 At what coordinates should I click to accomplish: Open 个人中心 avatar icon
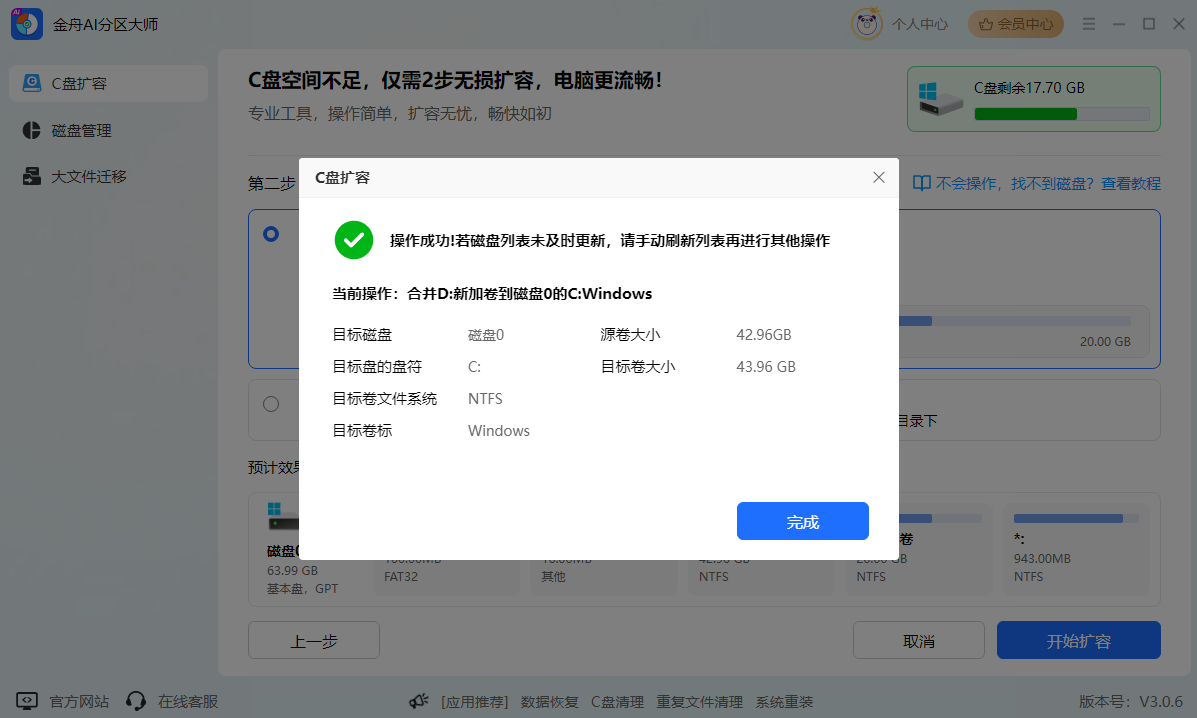pos(866,24)
